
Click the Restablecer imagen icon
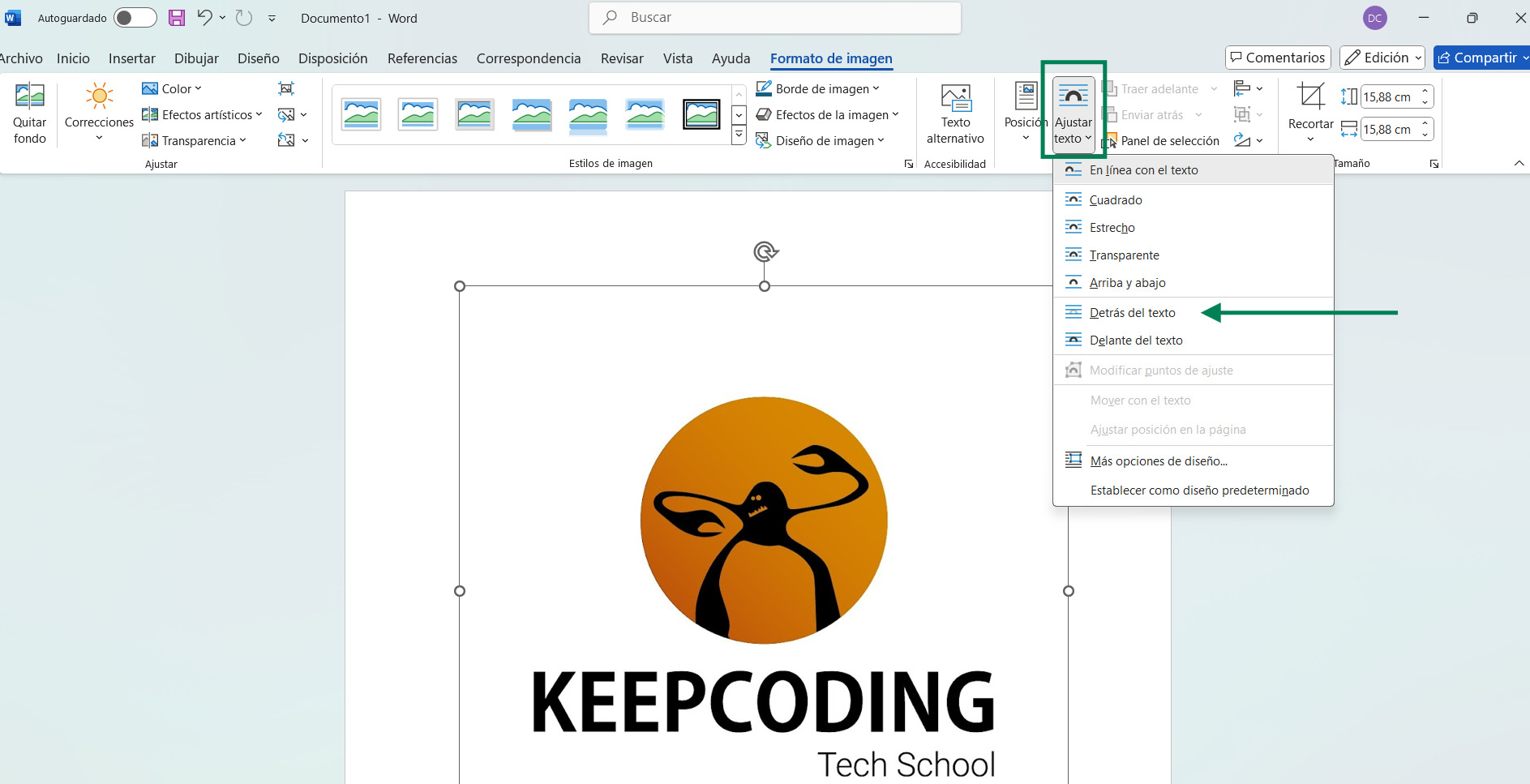(286, 140)
